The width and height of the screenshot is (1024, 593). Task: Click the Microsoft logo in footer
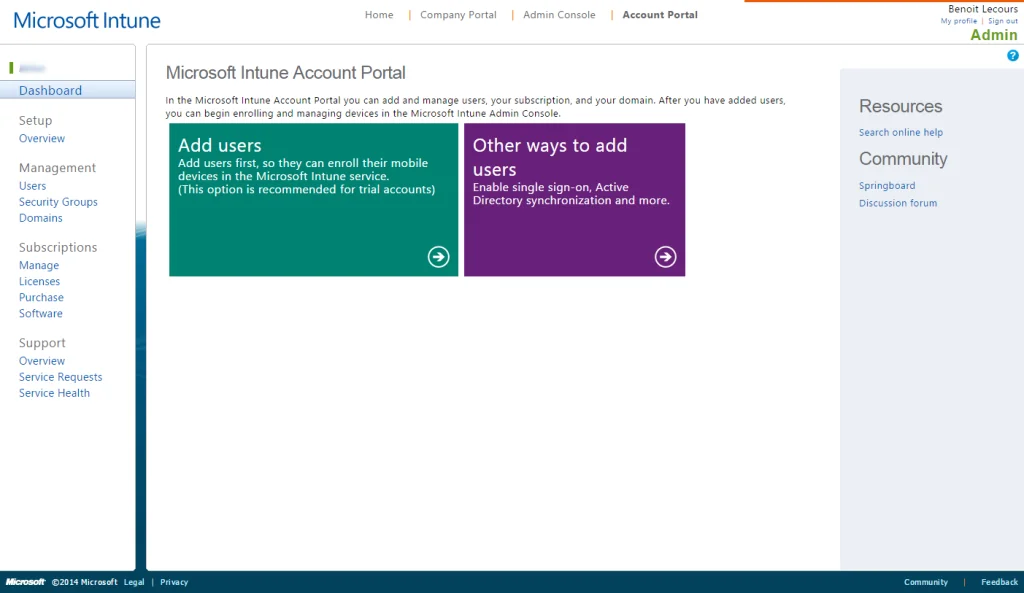[x=25, y=582]
